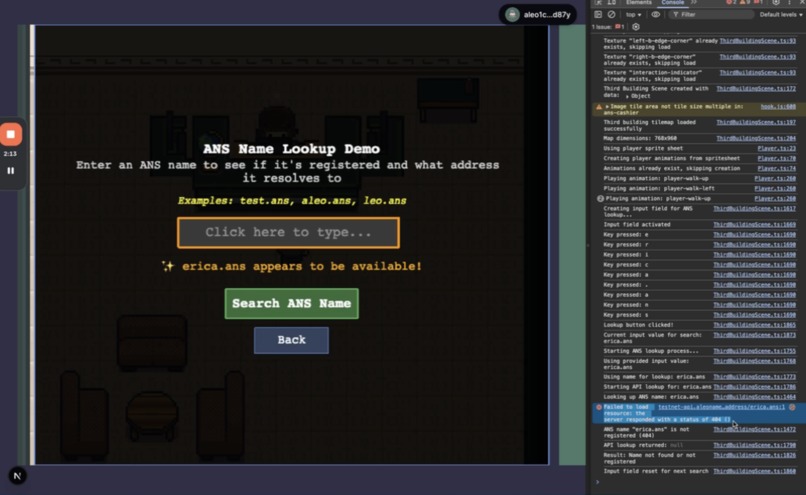806x495 pixels.
Task: Show more DevTools tabs
Action: coord(694,3)
